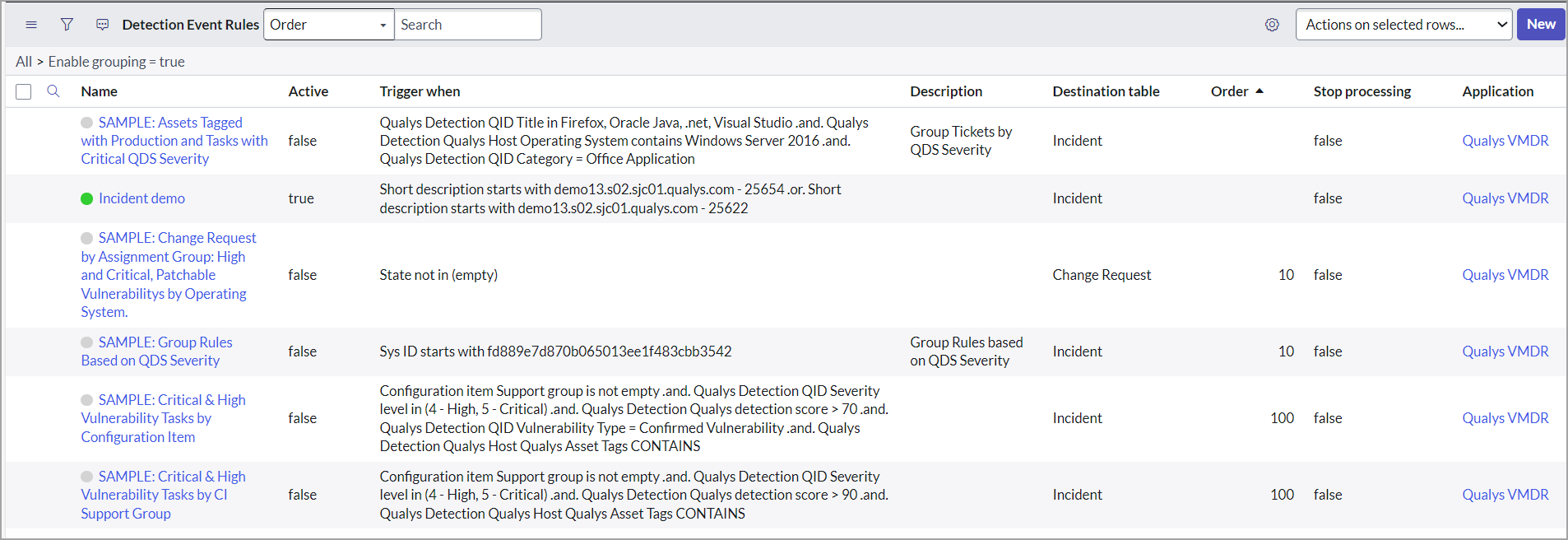
Task: Click 'State not in (empty)' trigger text
Action: [x=438, y=275]
